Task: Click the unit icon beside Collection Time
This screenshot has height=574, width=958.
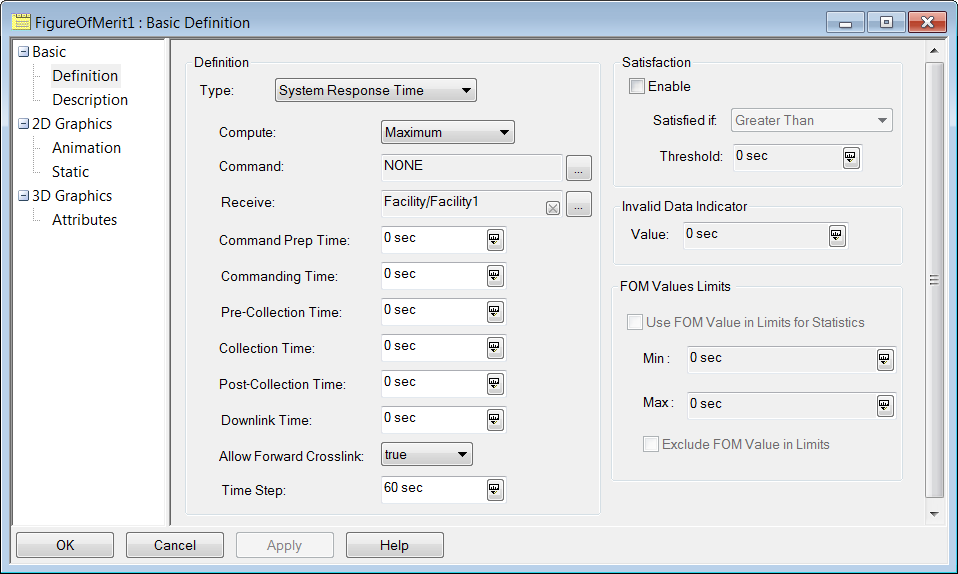Action: (x=495, y=348)
